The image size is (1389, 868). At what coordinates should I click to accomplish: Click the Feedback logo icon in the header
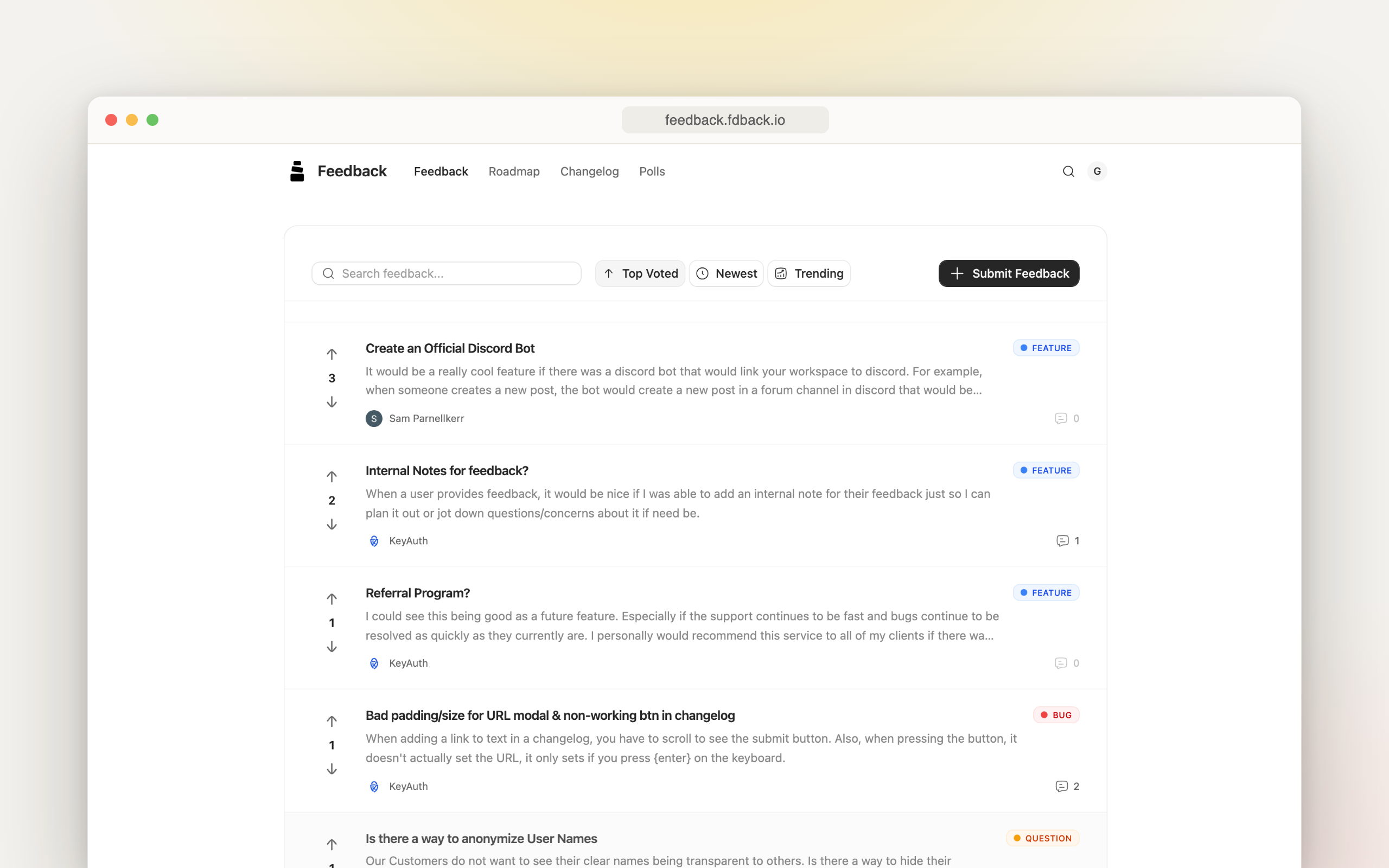pyautogui.click(x=297, y=171)
